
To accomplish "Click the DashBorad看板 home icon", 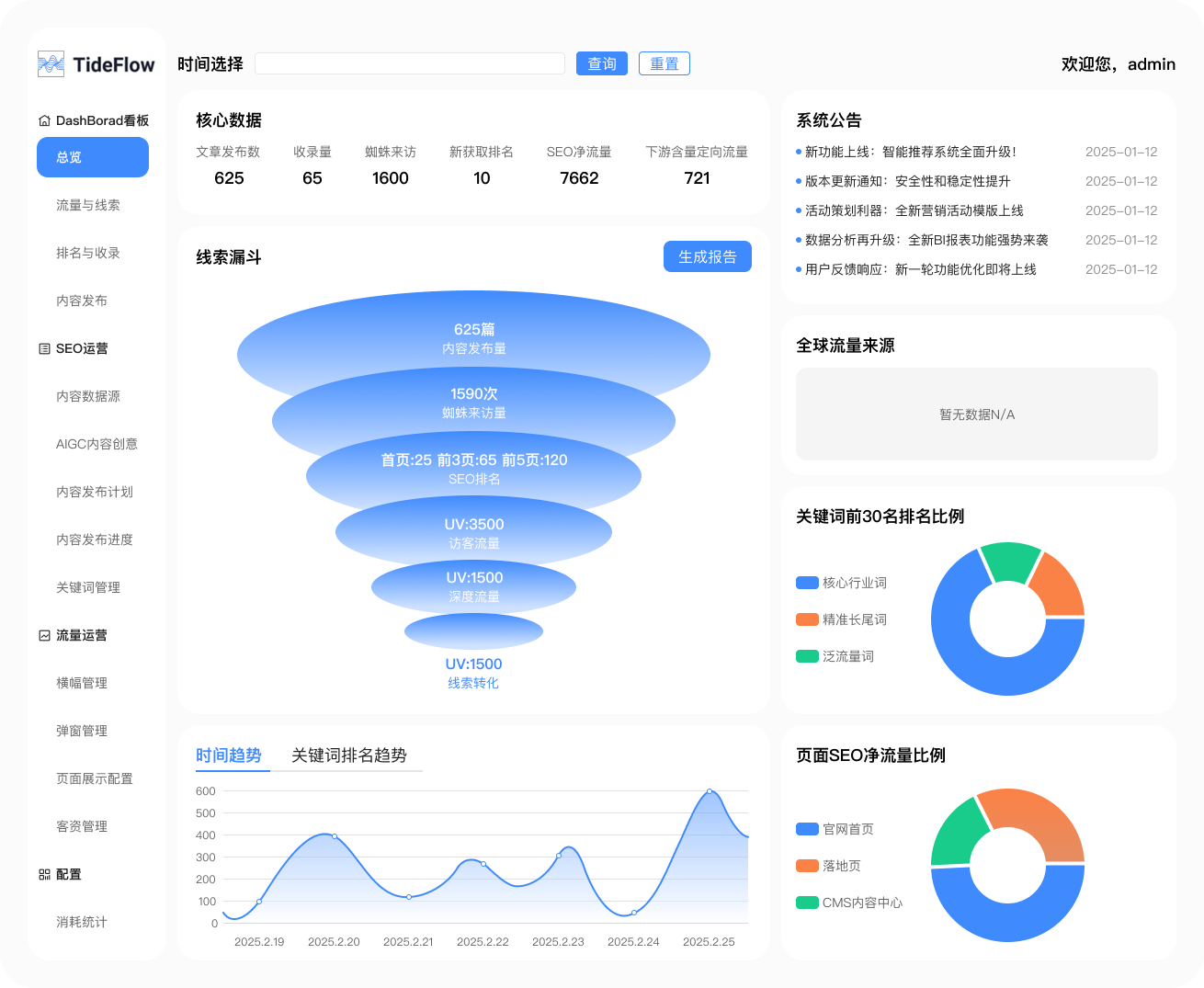I will tap(44, 120).
